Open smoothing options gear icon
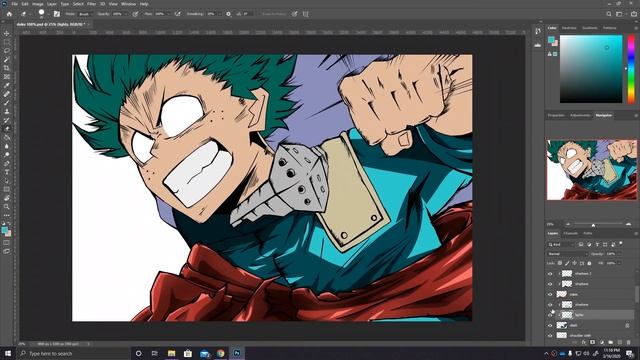Image resolution: width=640 pixels, height=360 pixels. pos(228,14)
